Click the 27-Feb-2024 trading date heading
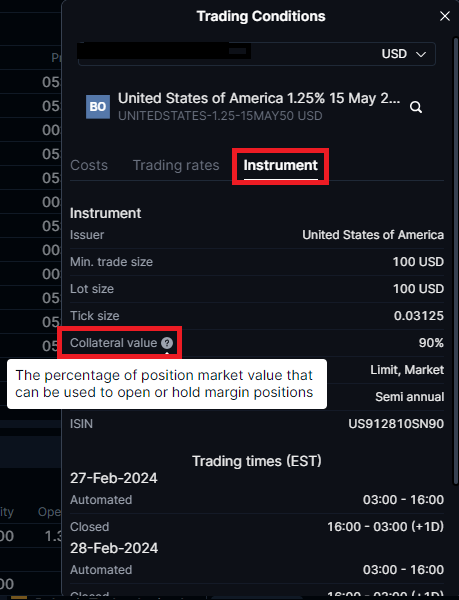459x600 pixels. tap(114, 478)
